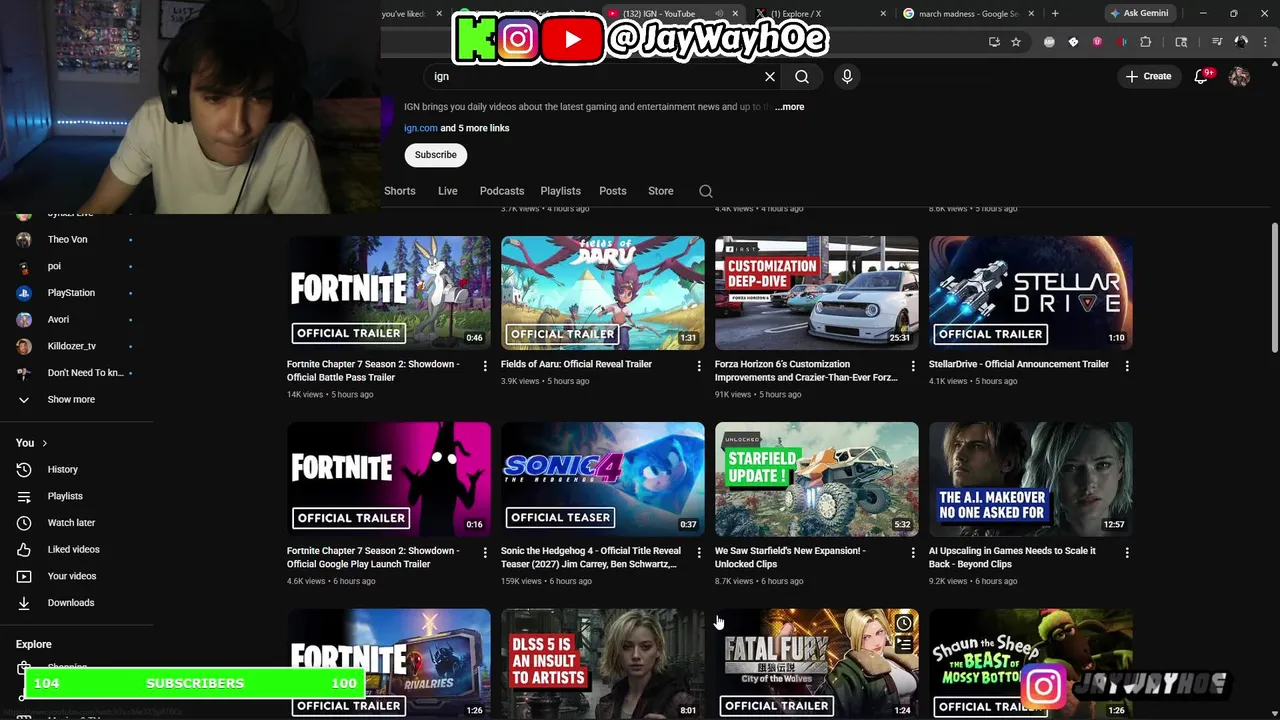Open more options for StellarDrive video
The width and height of the screenshot is (1280, 720).
[1127, 366]
